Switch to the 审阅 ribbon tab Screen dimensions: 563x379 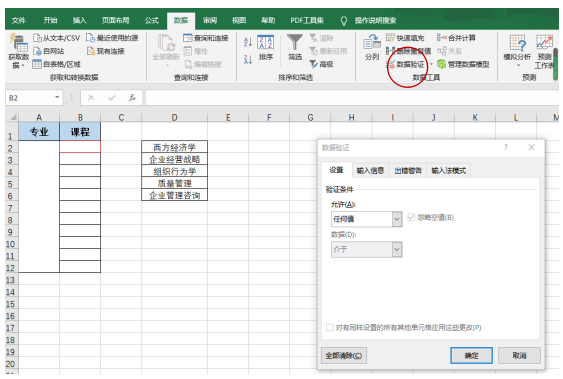pos(210,20)
